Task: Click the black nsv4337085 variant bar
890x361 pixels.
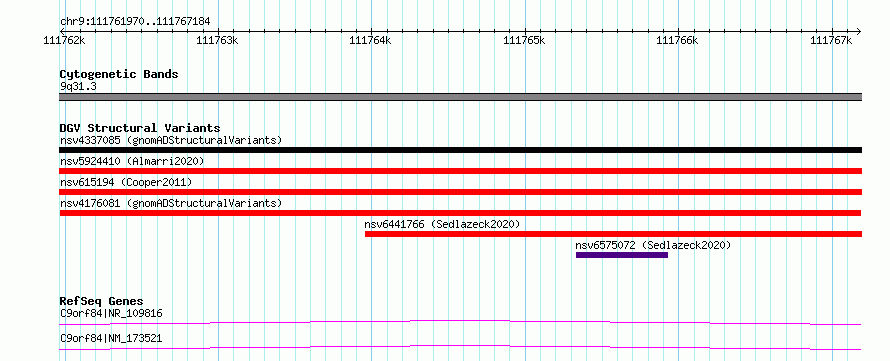Action: click(460, 150)
